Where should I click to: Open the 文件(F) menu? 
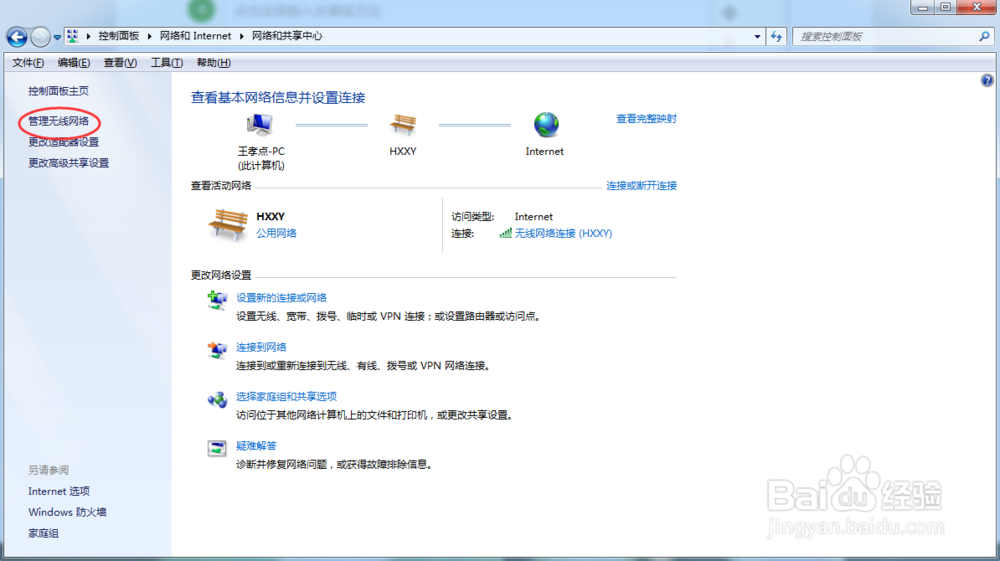28,62
